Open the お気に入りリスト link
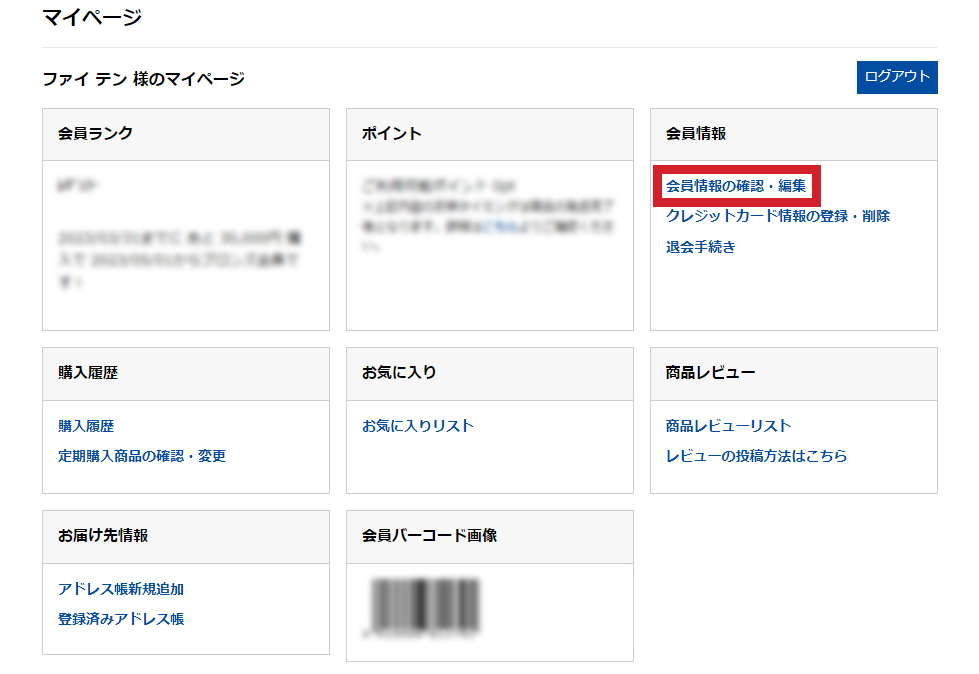Viewport: 979px width, 674px height. pyautogui.click(x=418, y=426)
